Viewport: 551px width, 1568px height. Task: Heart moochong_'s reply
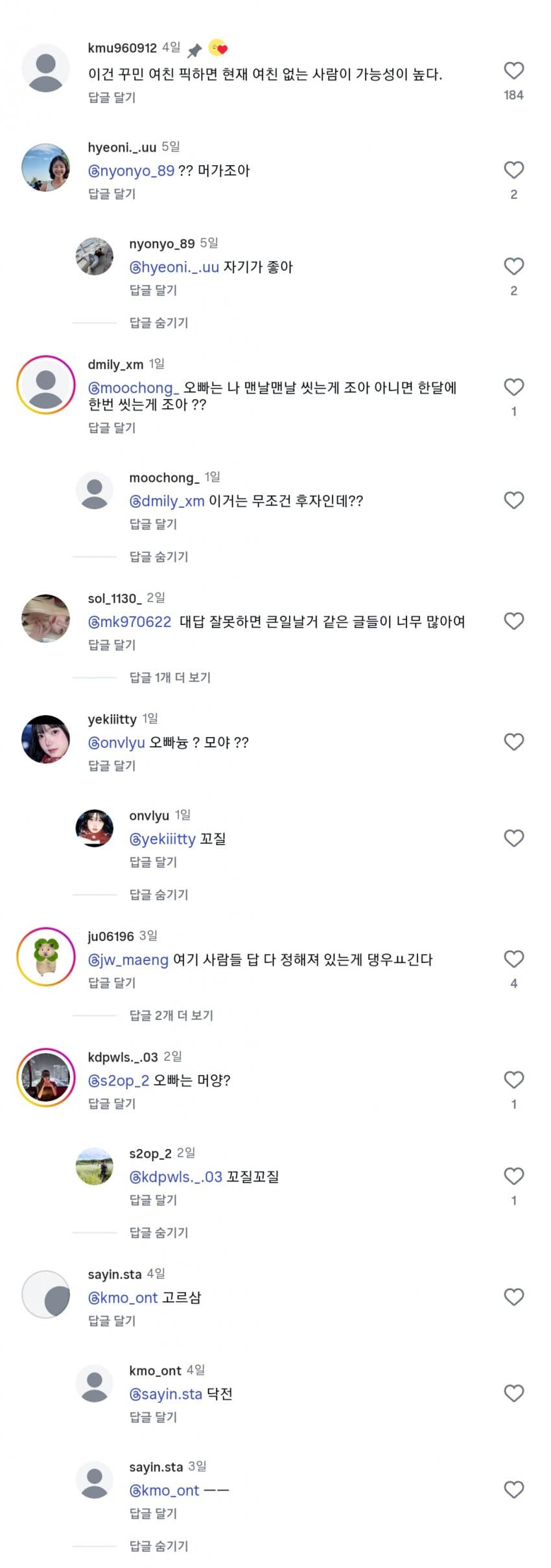click(x=513, y=500)
